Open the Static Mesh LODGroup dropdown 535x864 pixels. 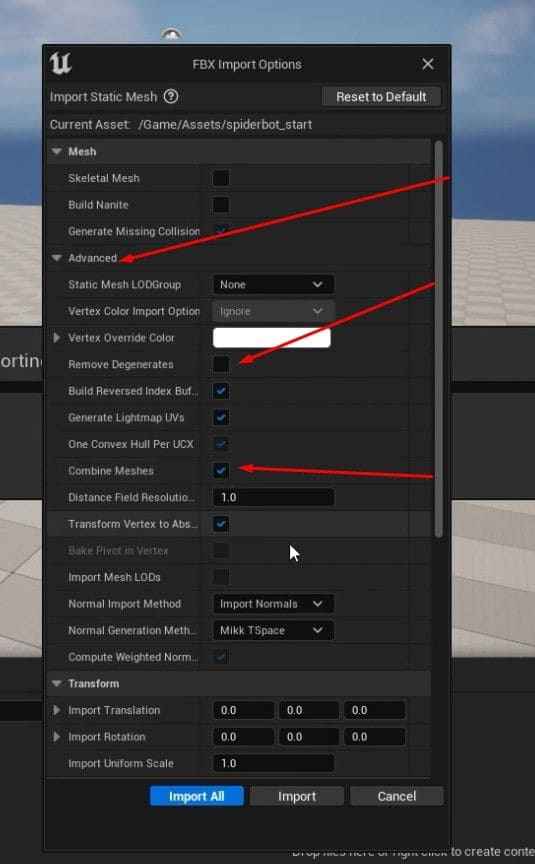pos(273,284)
